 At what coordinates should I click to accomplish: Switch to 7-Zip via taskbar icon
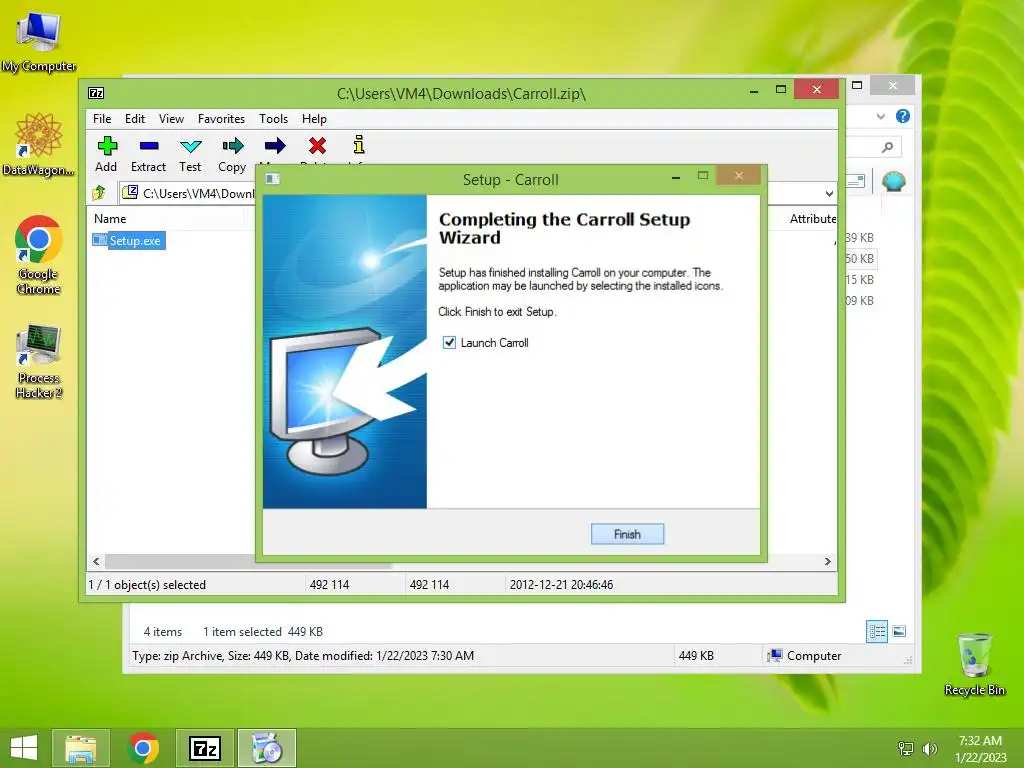coord(205,748)
